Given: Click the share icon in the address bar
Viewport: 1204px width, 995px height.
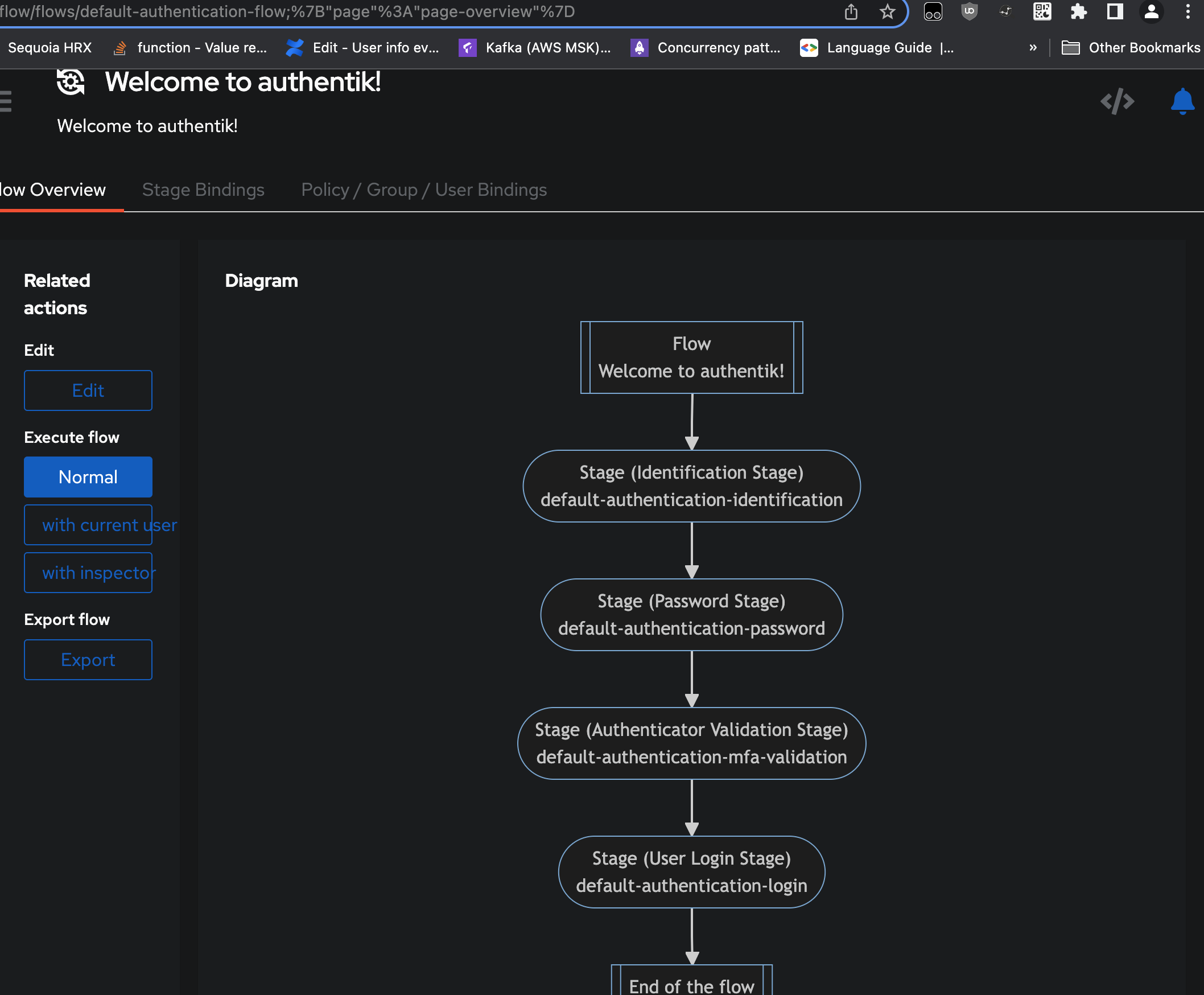Looking at the screenshot, I should [x=852, y=11].
